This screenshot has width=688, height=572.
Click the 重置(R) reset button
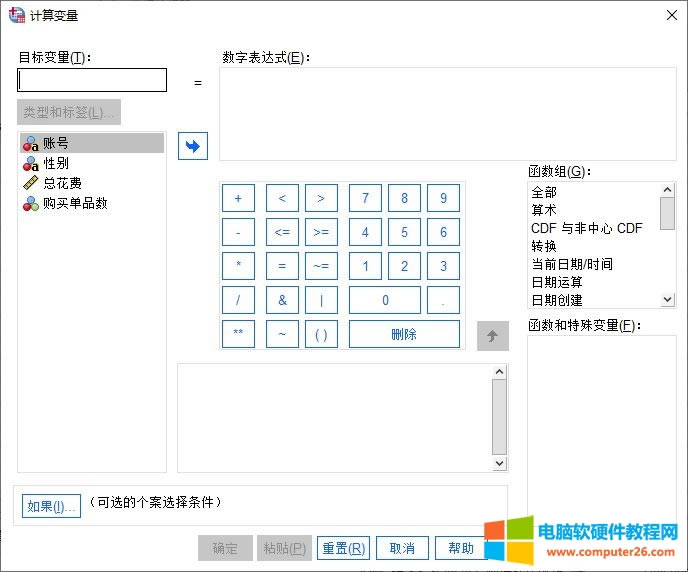(344, 548)
